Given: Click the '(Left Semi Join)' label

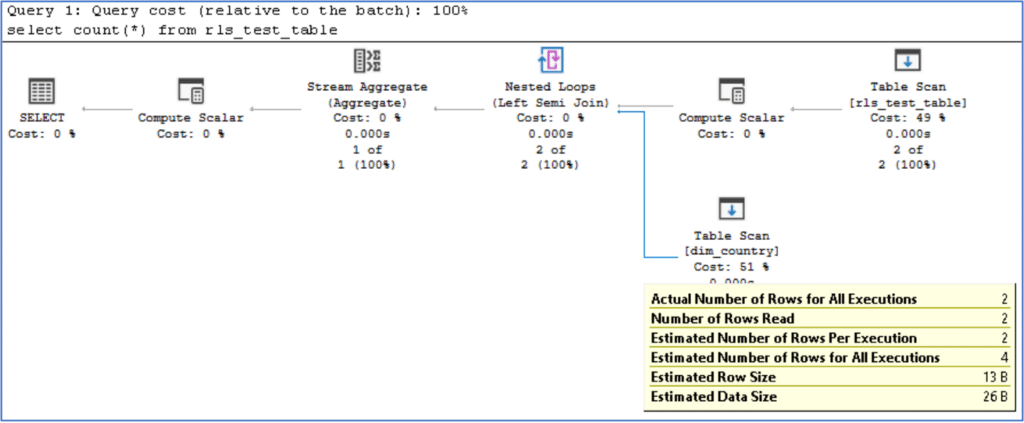Looking at the screenshot, I should pyautogui.click(x=550, y=102).
